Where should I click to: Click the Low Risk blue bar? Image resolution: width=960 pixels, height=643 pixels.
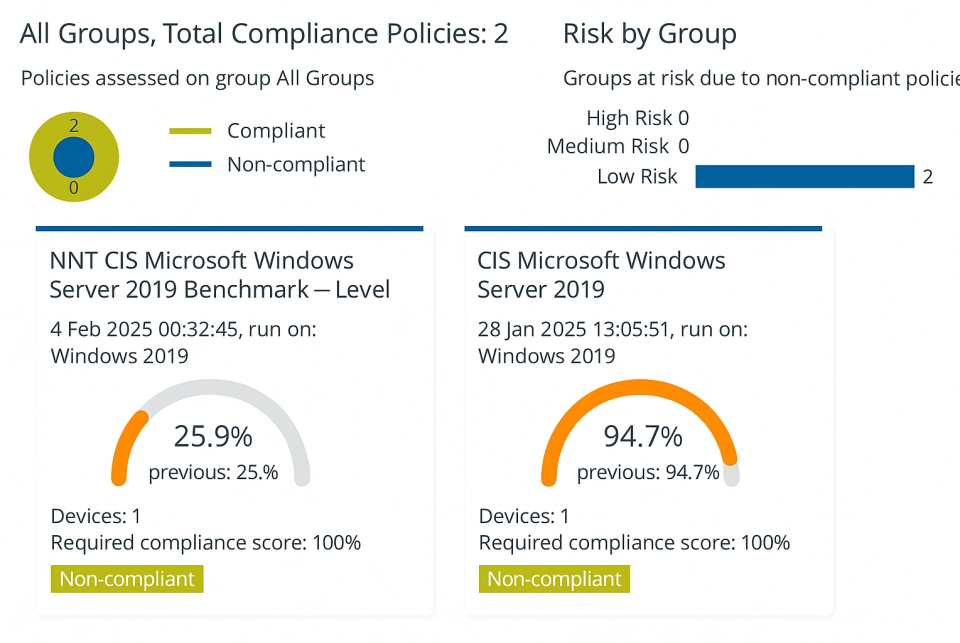(804, 177)
